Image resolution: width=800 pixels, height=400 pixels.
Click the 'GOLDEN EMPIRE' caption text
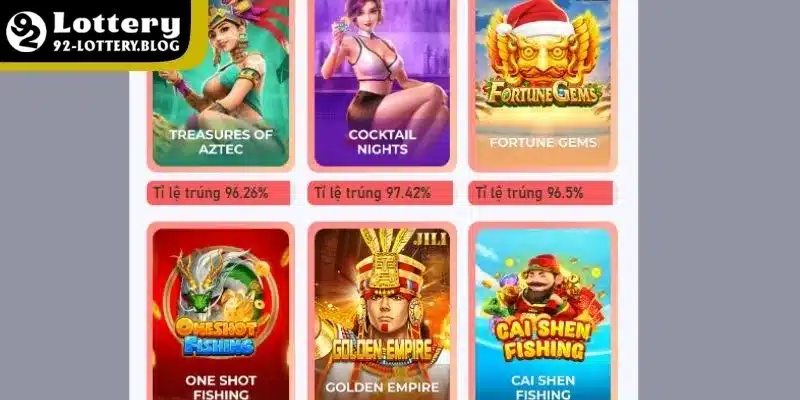[x=382, y=387]
